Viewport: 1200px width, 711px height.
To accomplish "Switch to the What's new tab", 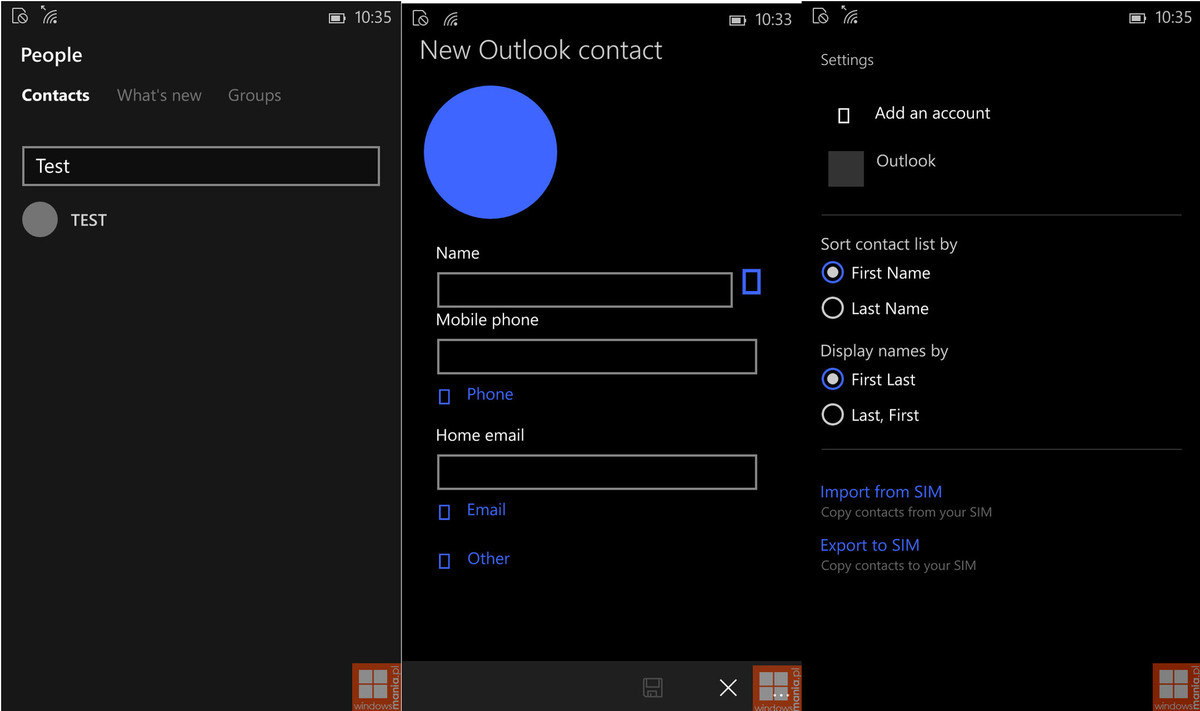I will tap(159, 96).
